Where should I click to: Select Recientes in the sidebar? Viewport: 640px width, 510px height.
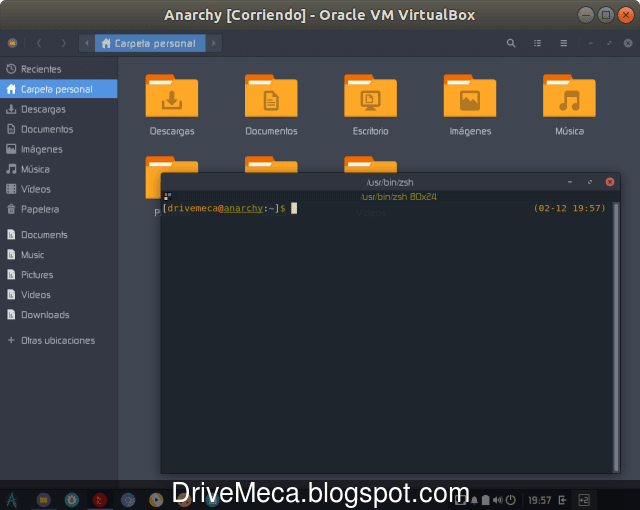pos(59,69)
